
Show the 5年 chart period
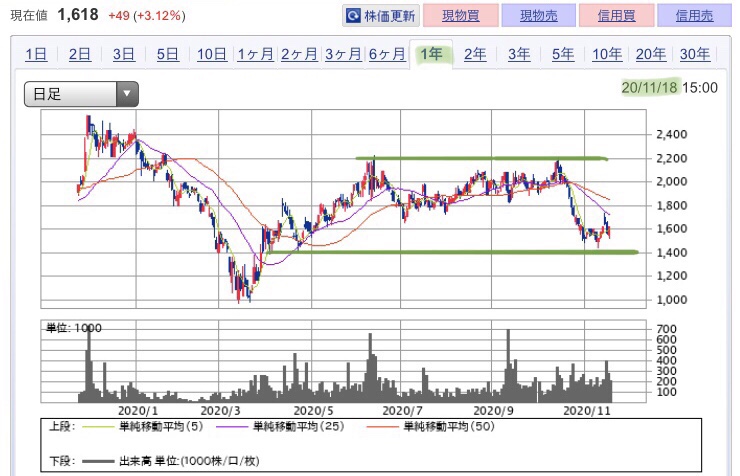click(x=563, y=54)
